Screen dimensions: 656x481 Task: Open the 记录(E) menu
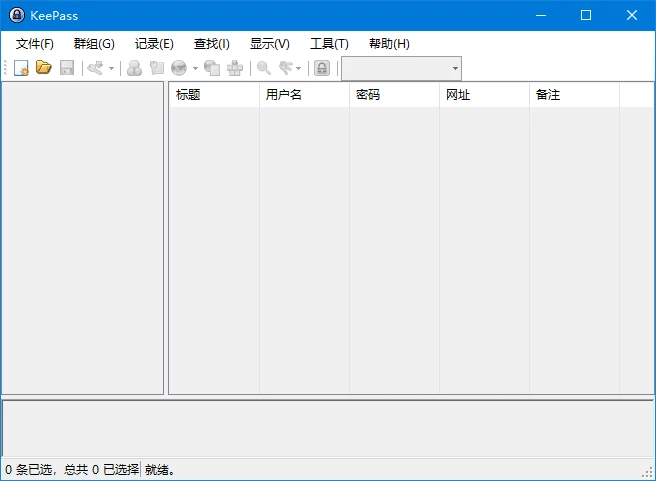pyautogui.click(x=154, y=43)
